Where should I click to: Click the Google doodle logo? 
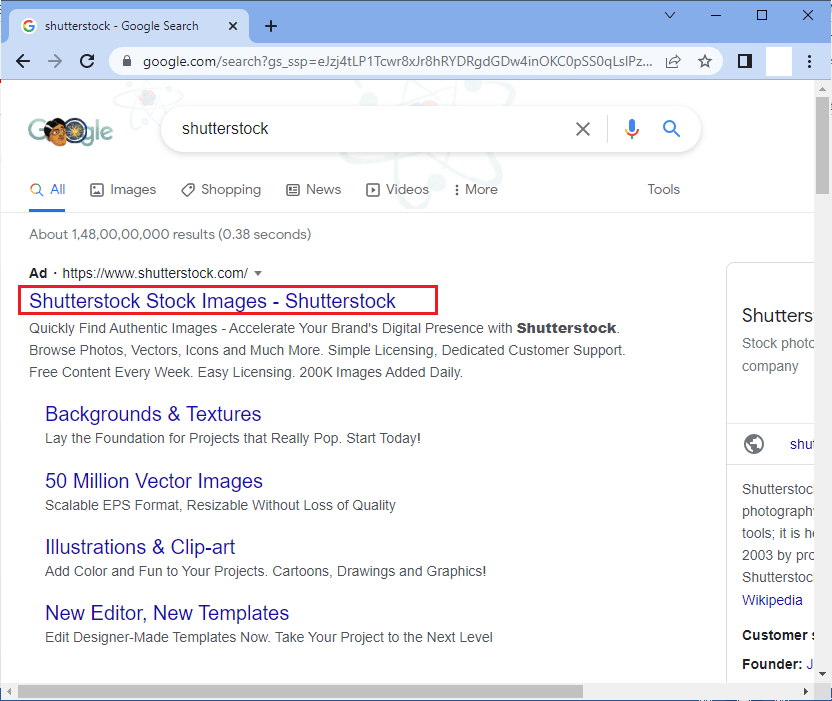click(70, 131)
